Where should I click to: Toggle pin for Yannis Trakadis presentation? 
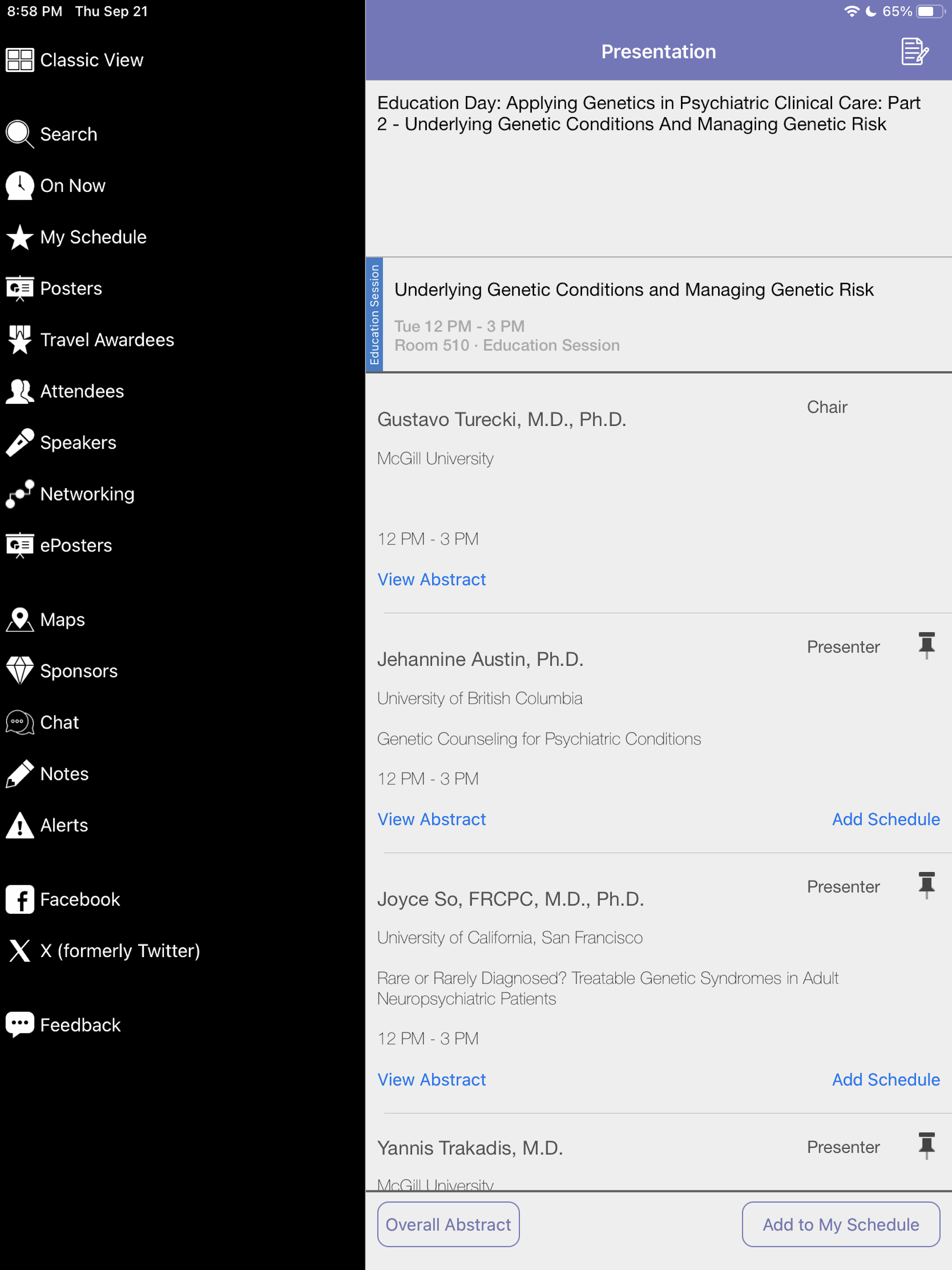(x=926, y=1146)
